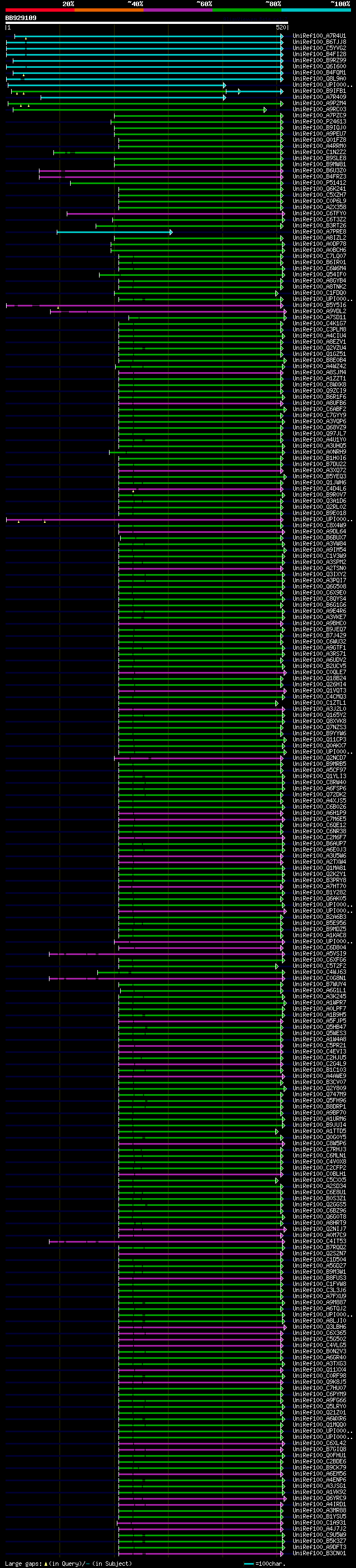This screenshot has height=1568, width=356.
Task: Open hit UniRef100_B6TJJ8
Action: coord(319,42)
